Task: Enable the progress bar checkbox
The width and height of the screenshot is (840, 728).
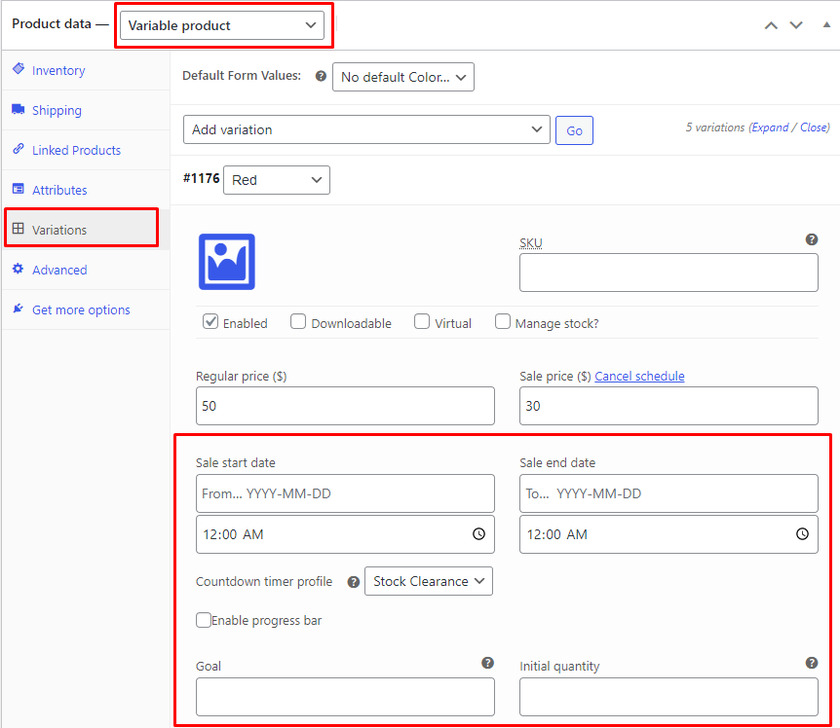Action: click(x=204, y=620)
